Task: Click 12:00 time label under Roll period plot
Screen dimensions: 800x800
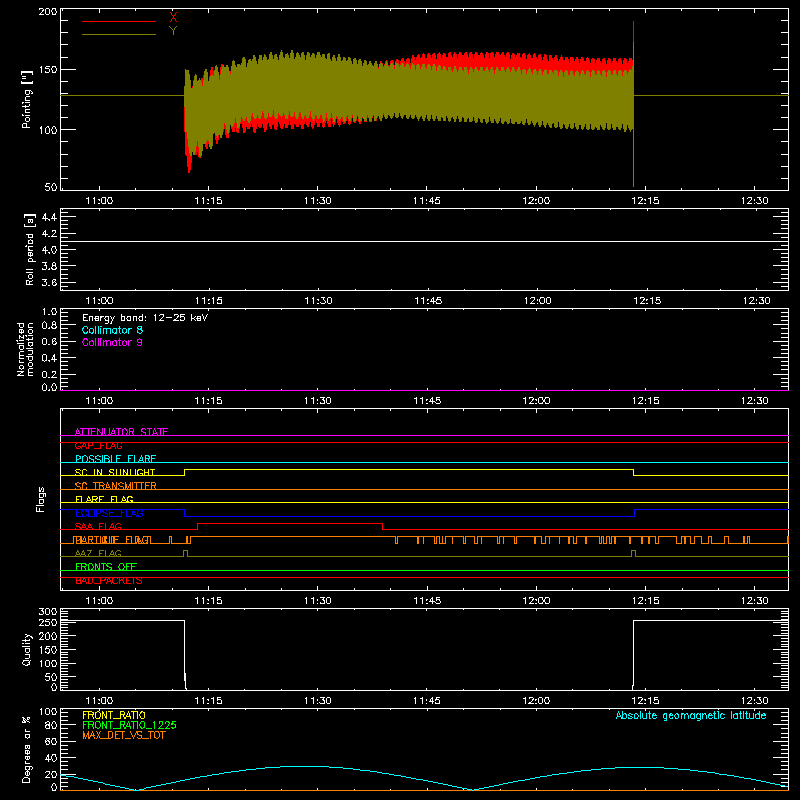Action: (537, 301)
